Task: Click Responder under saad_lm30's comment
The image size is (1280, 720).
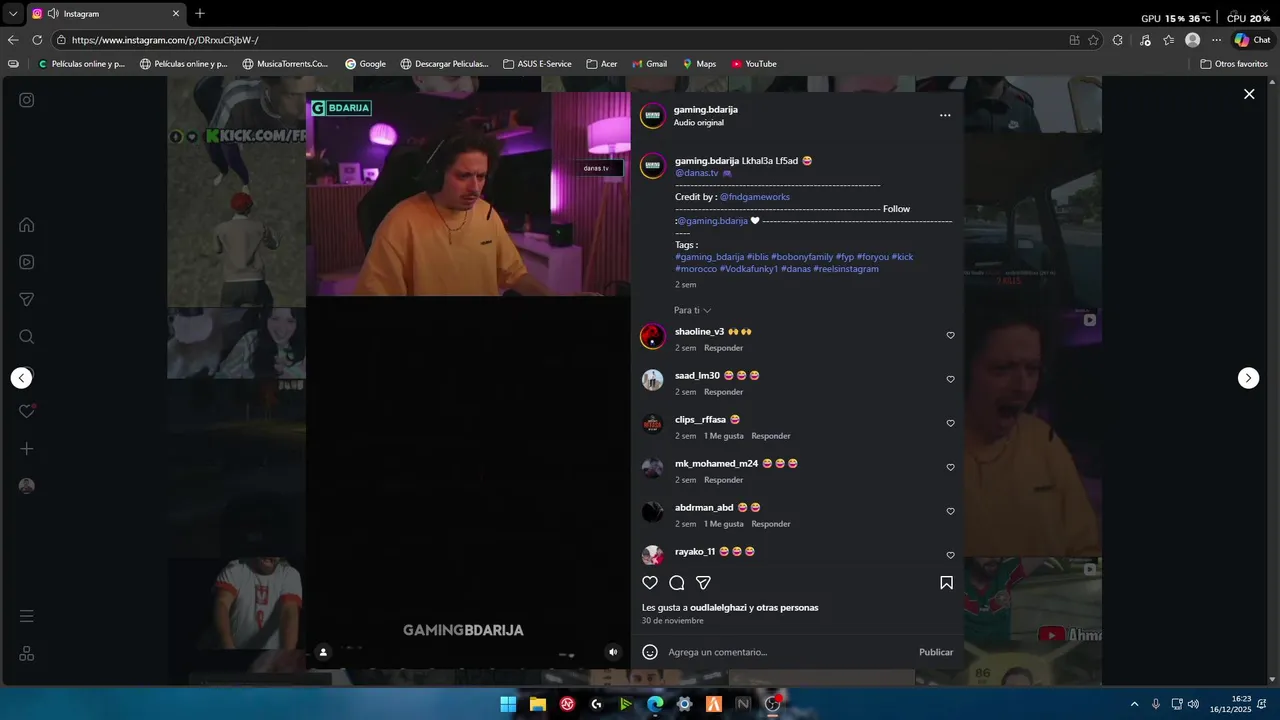Action: [723, 392]
